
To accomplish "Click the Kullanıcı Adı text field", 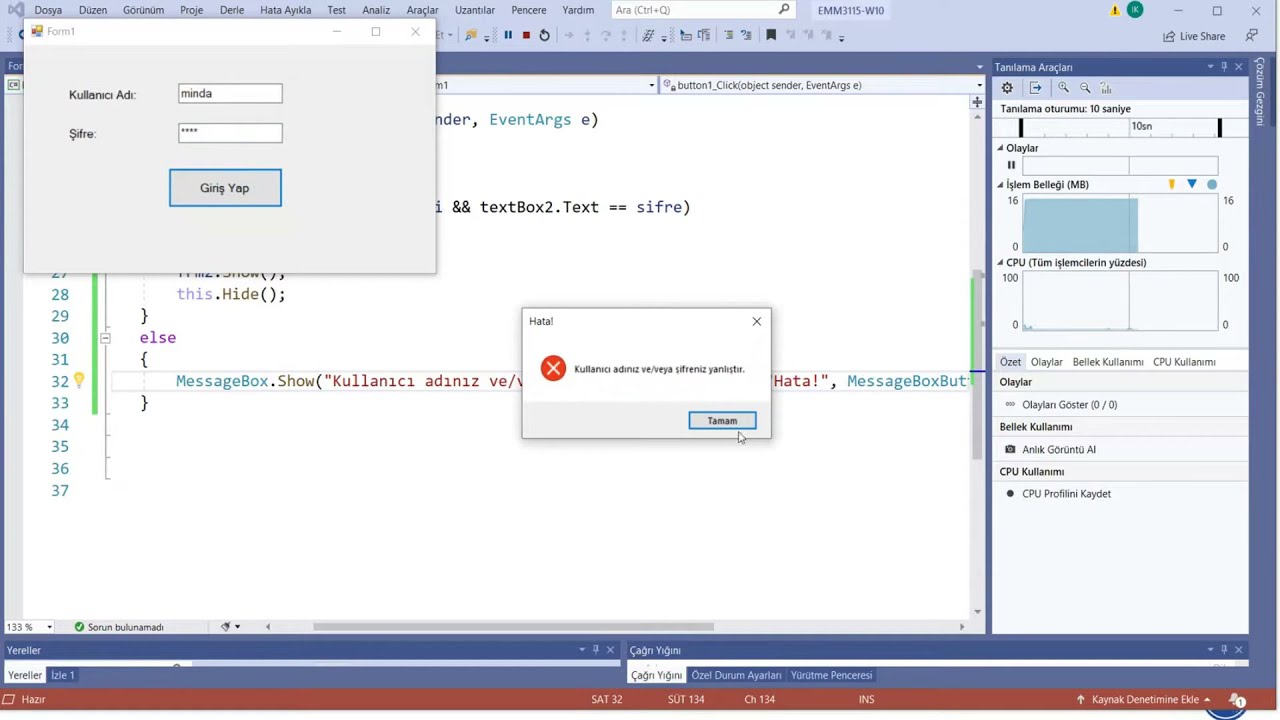I will 230,94.
